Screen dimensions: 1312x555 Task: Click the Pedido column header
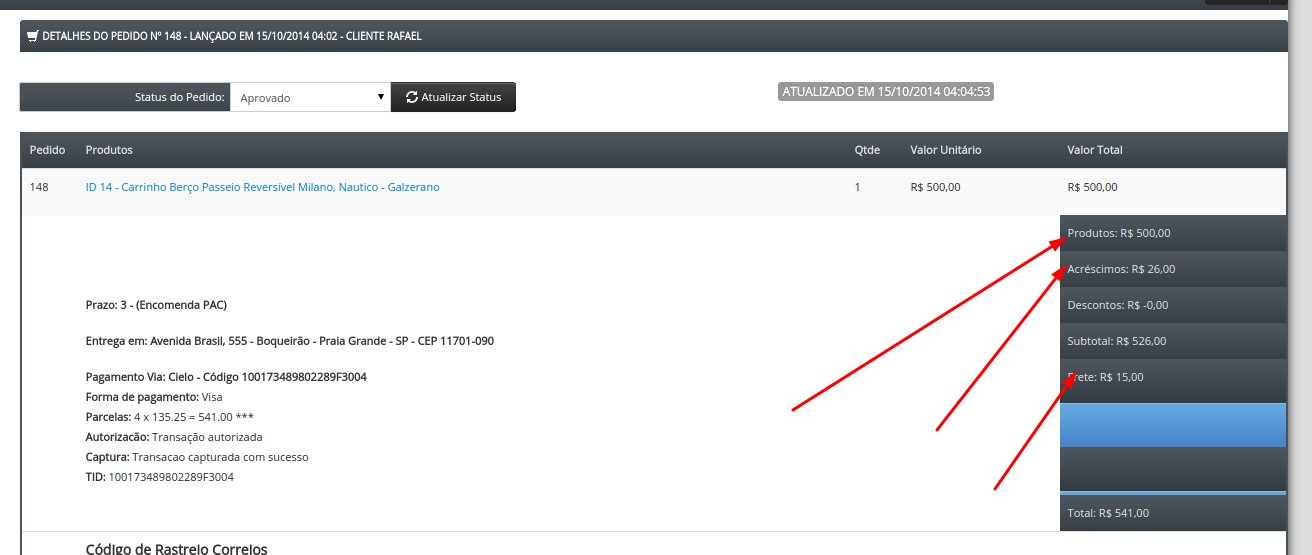(48, 150)
